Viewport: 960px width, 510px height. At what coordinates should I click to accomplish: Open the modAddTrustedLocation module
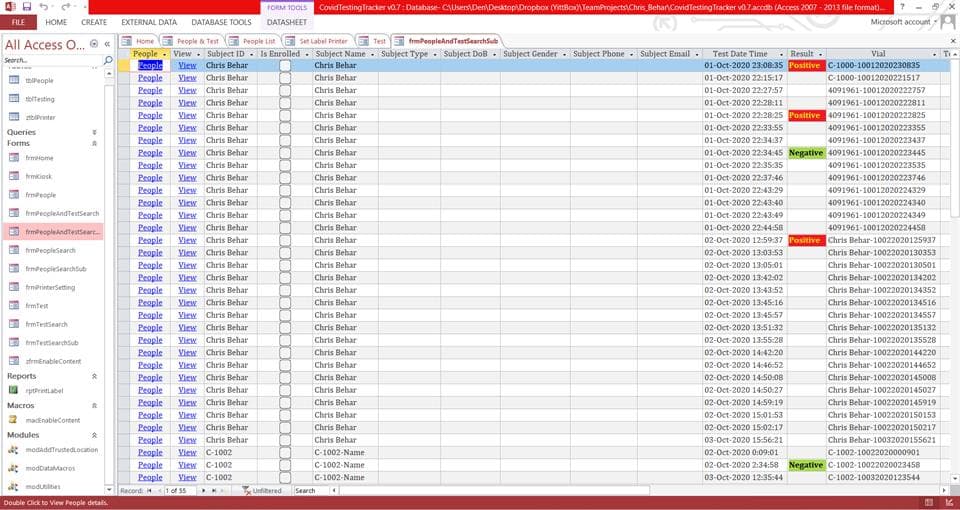(61, 449)
